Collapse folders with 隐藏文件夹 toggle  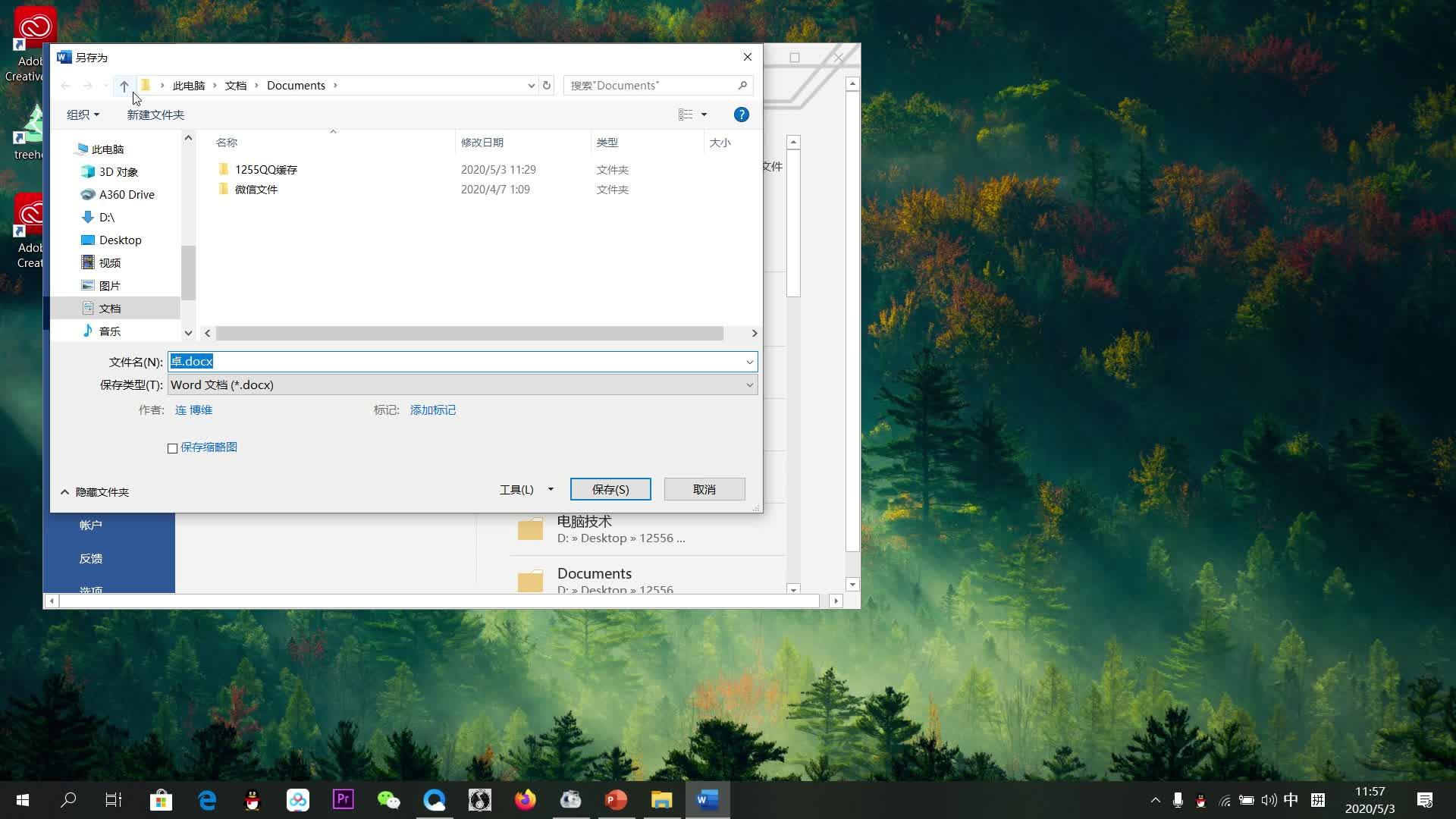coord(95,492)
